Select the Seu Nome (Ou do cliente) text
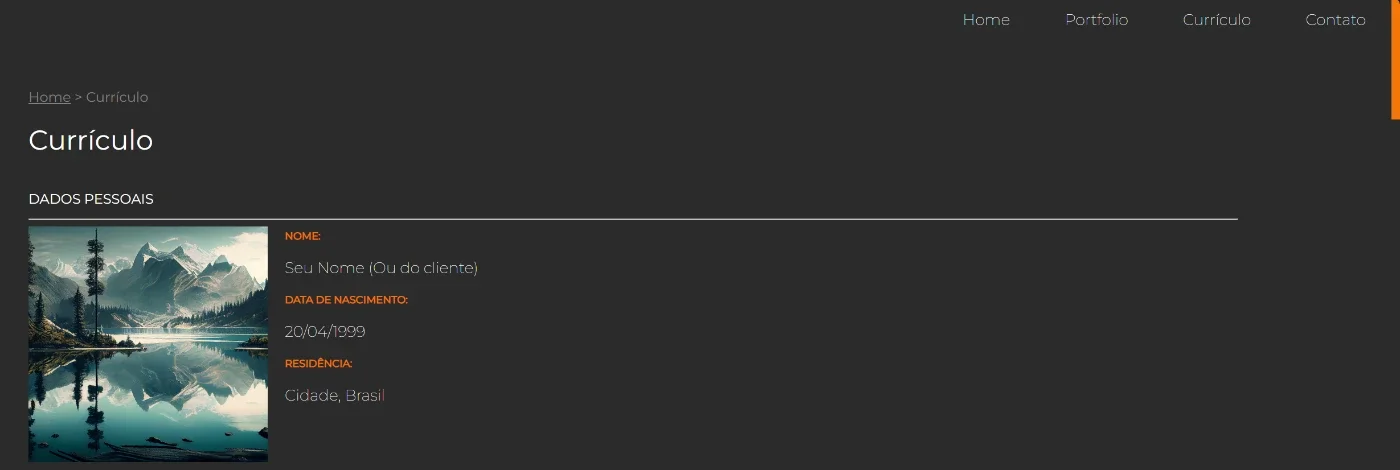 click(381, 268)
